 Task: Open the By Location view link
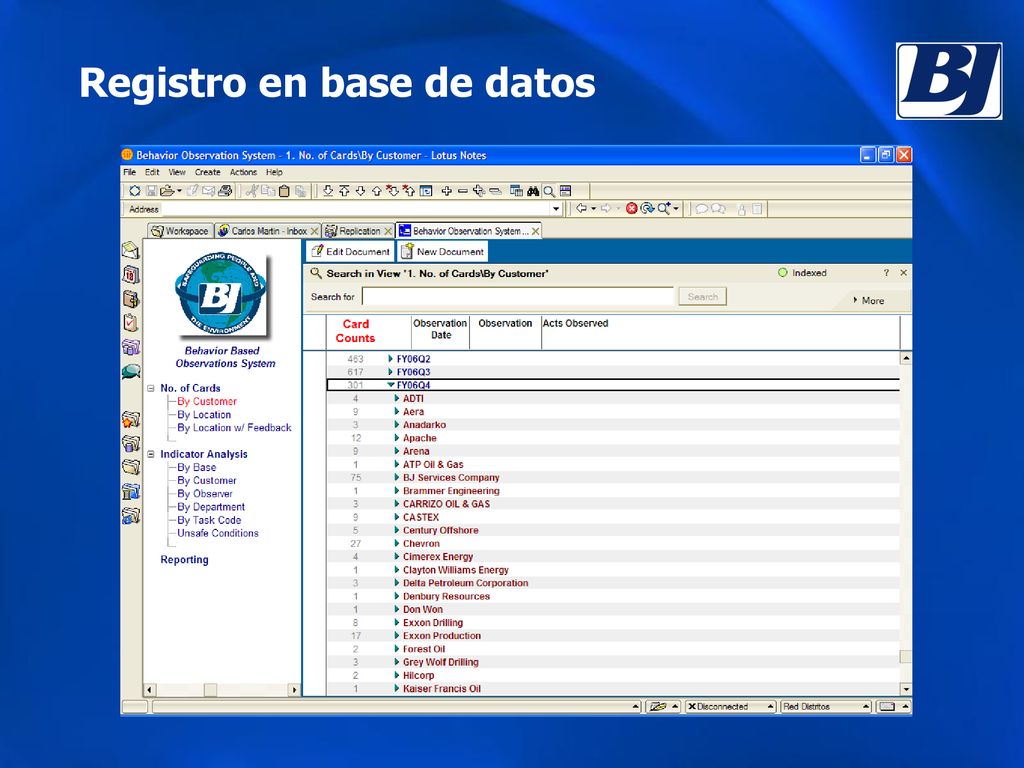coord(204,415)
